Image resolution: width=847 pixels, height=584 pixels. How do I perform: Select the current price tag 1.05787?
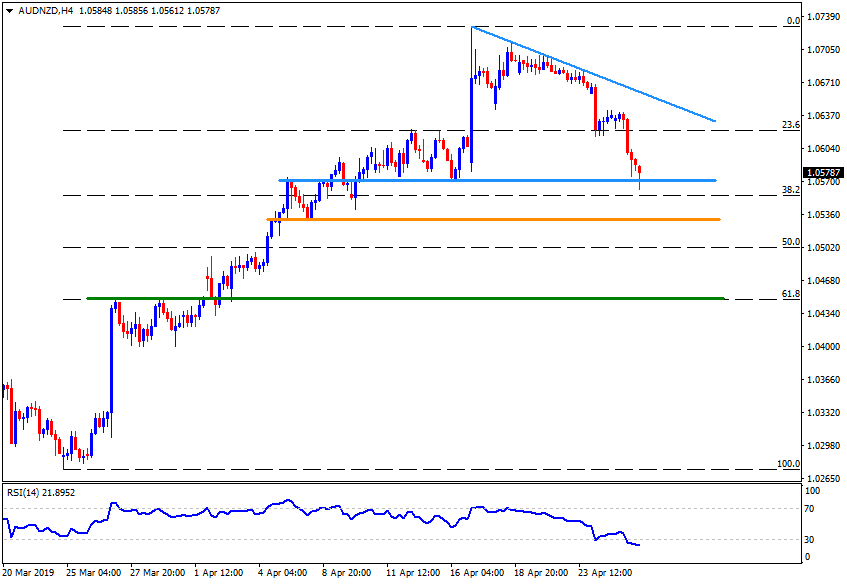[823, 173]
